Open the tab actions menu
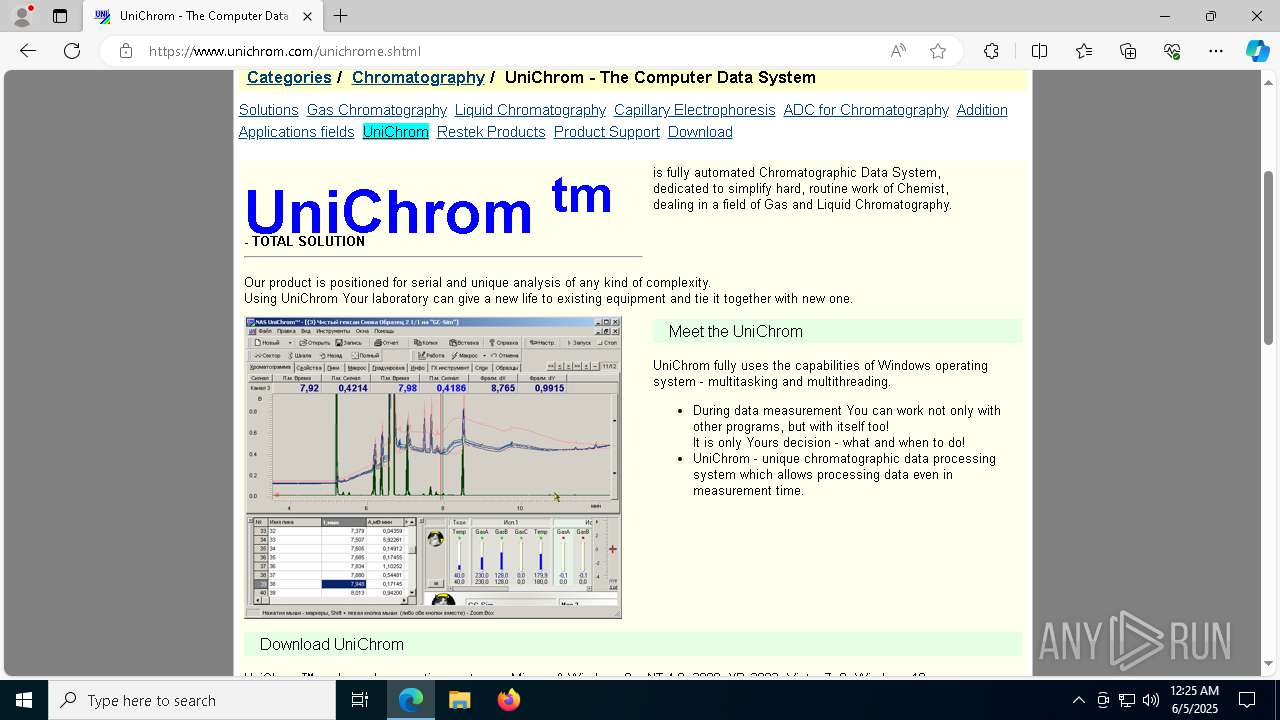Viewport: 1280px width, 720px height. tap(60, 16)
